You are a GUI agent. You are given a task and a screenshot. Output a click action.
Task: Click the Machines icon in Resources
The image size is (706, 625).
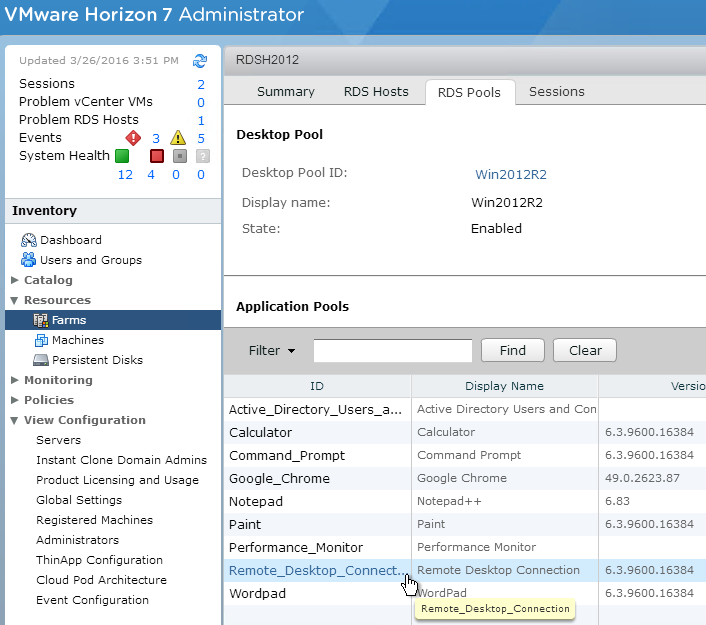click(x=41, y=340)
